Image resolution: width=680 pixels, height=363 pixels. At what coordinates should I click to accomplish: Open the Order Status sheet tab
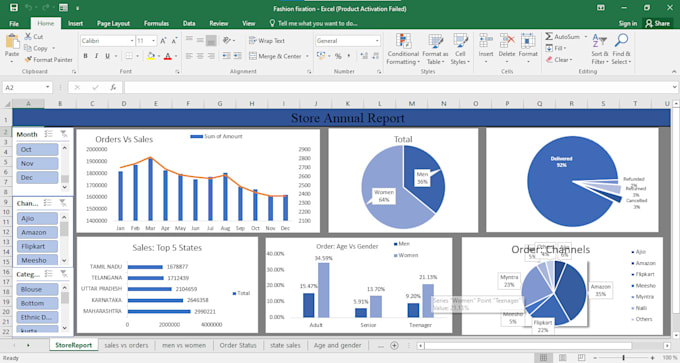238,345
